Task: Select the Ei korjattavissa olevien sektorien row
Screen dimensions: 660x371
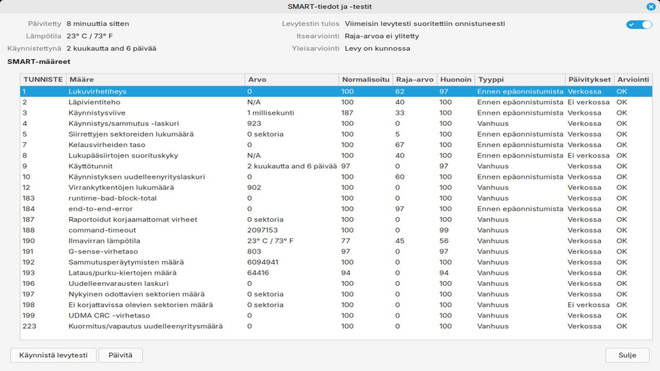Action: tap(336, 305)
